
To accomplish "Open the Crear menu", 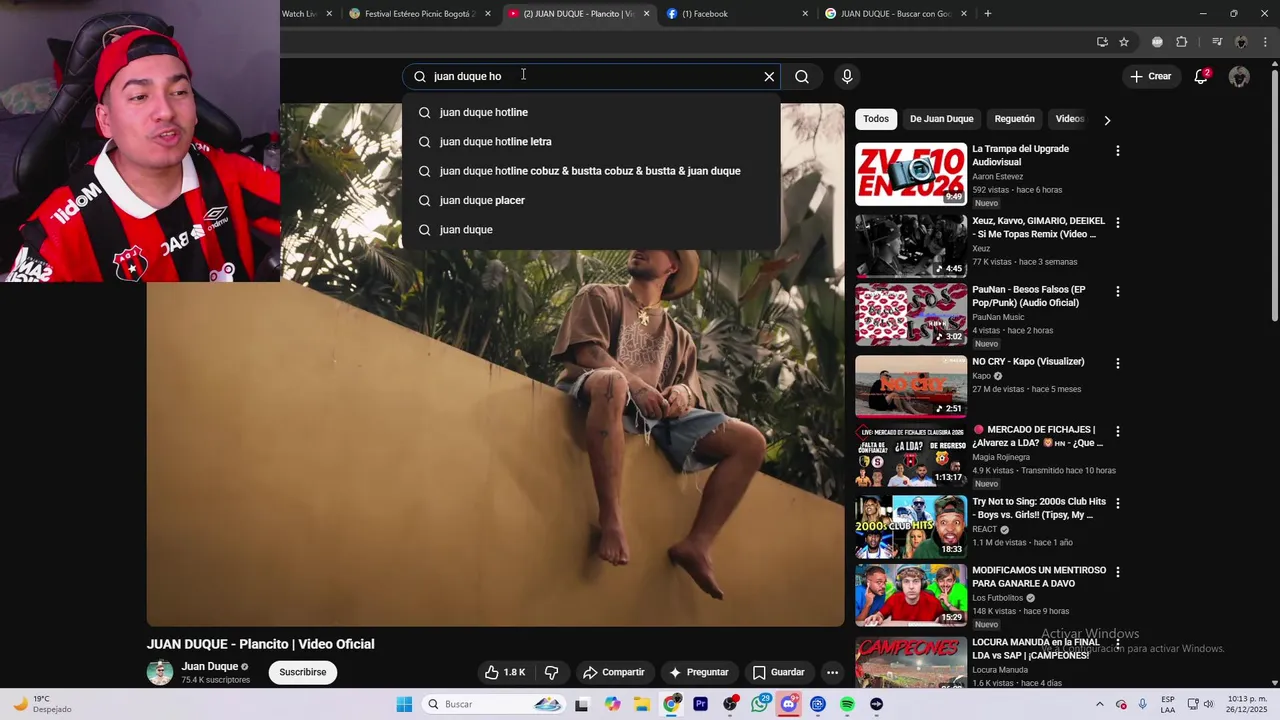I will coord(1150,76).
